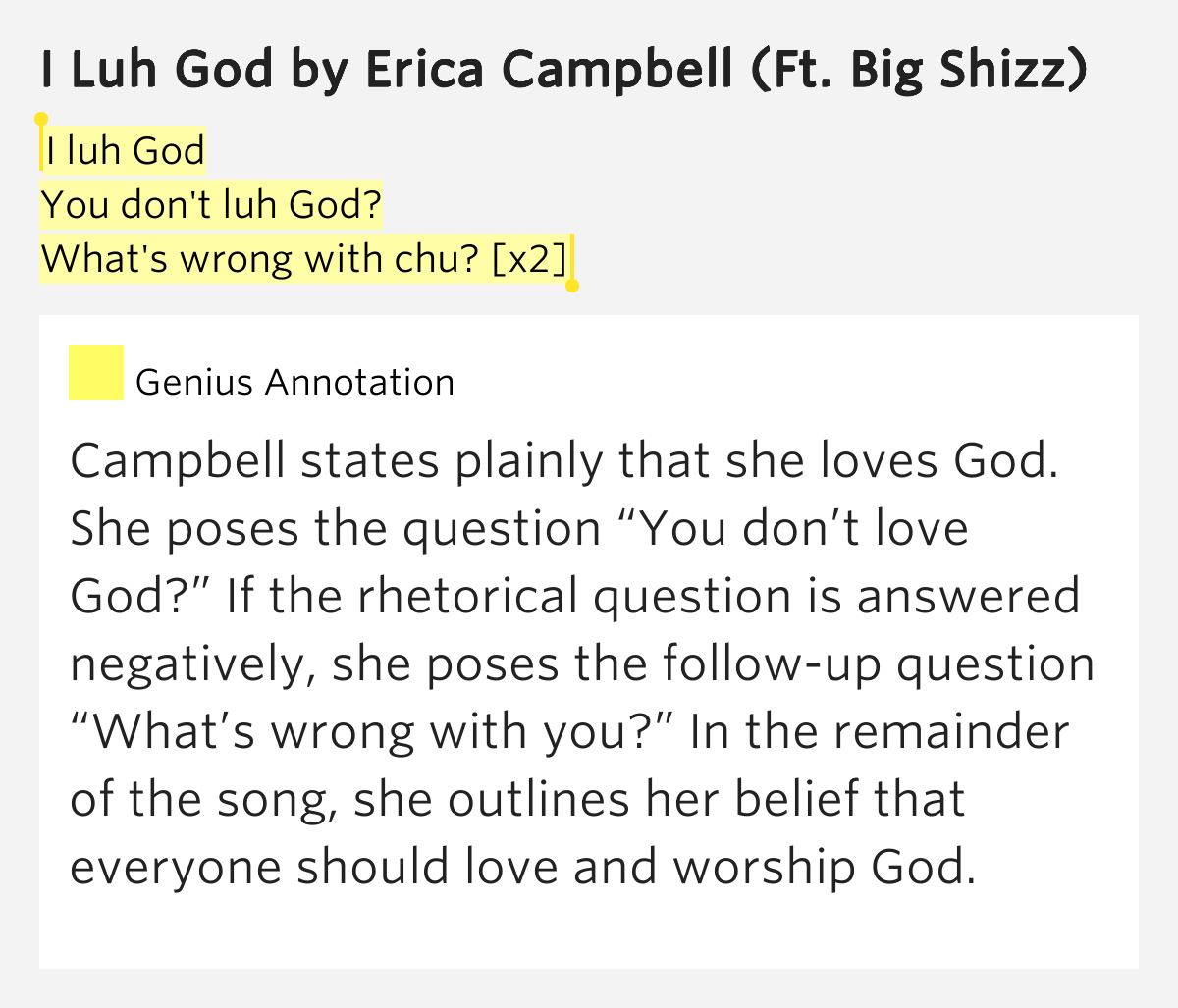Click the yellow Genius Annotation square icon
1178x1008 pixels.
96,373
